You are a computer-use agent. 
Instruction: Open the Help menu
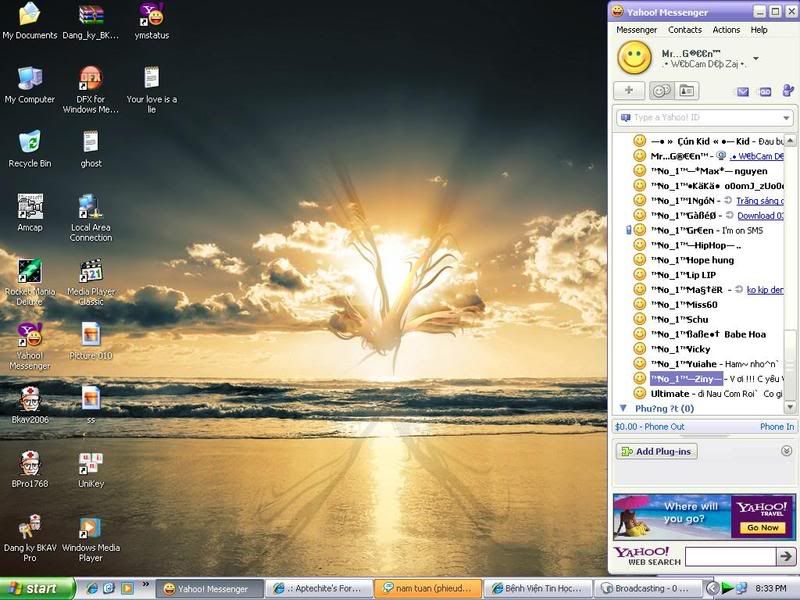coord(759,30)
